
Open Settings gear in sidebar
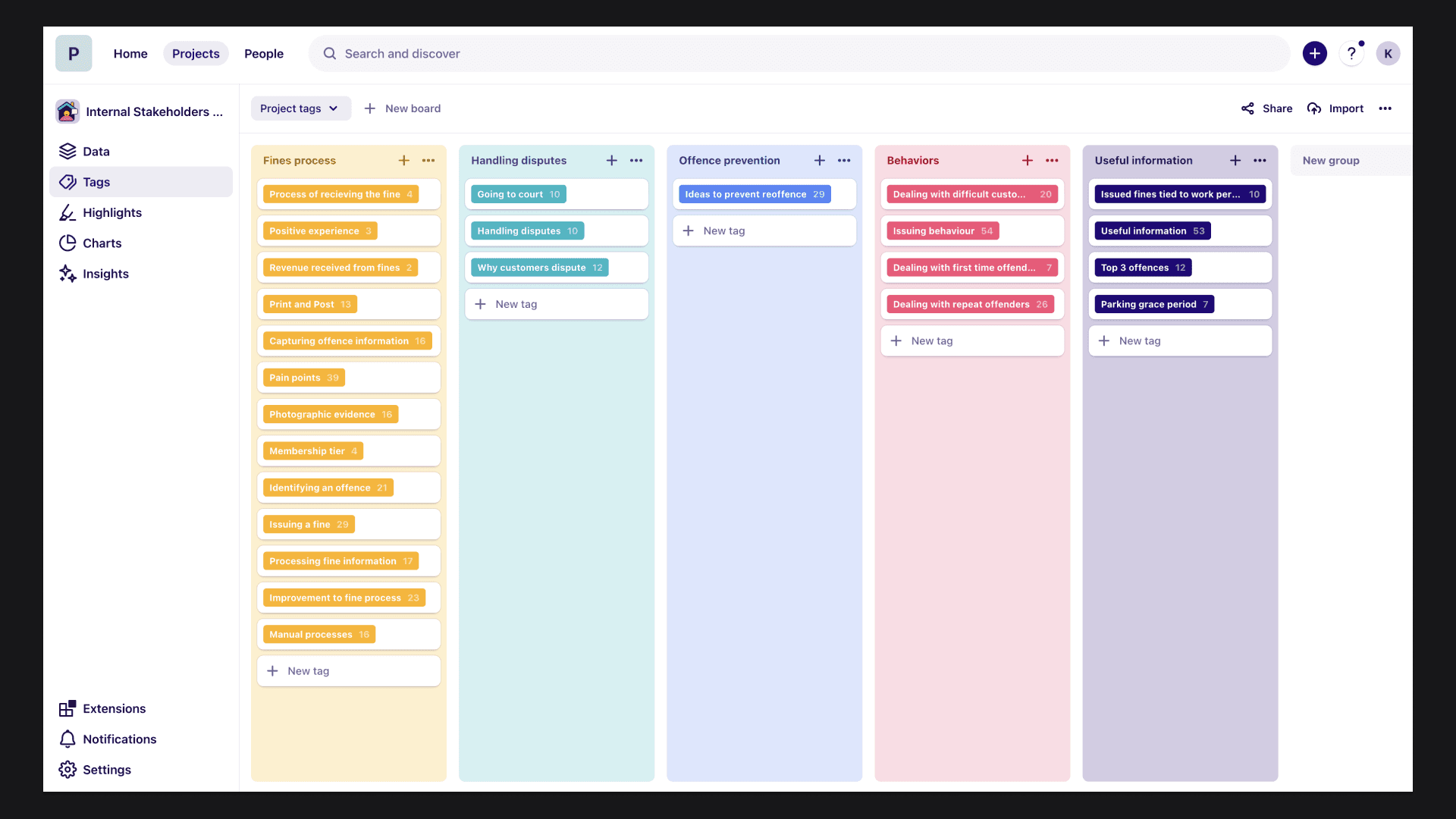[67, 770]
